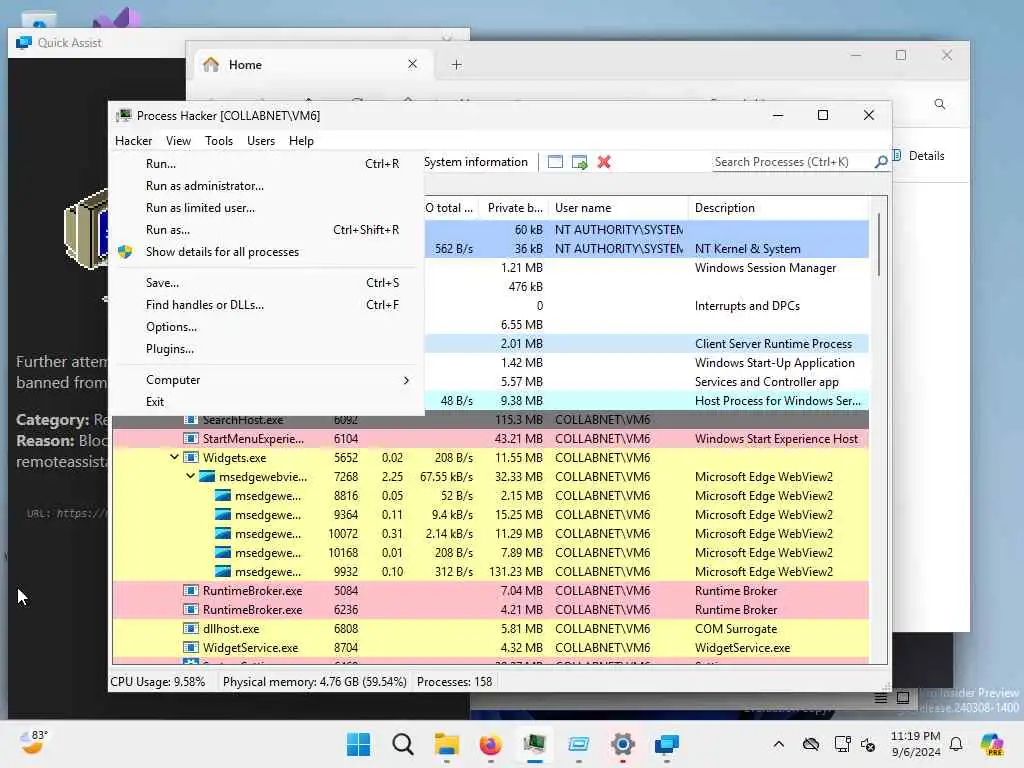Click the Home icon in Explorer tab
Viewport: 1024px width, 768px height.
(x=211, y=65)
